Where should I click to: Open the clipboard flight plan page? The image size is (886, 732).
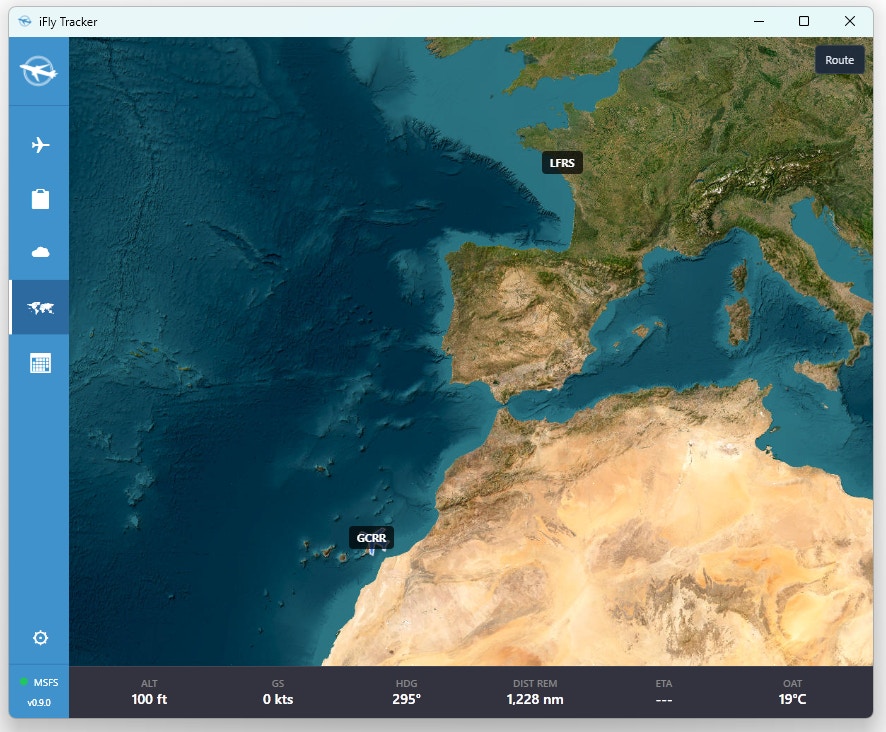pyautogui.click(x=40, y=199)
